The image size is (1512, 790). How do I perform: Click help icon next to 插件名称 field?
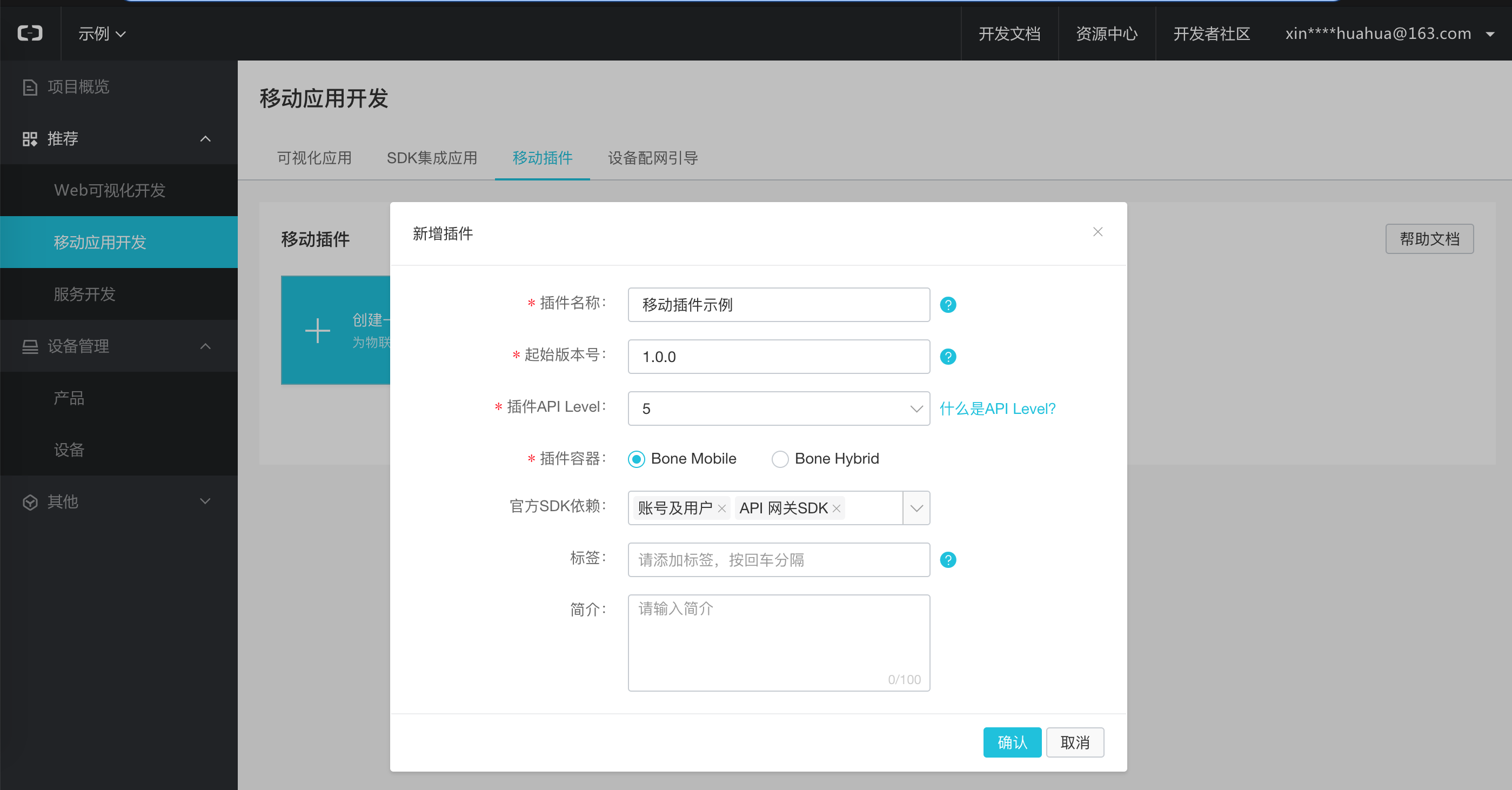point(948,305)
